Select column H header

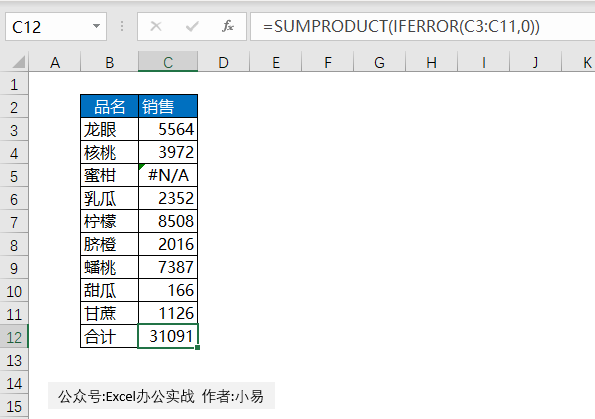click(x=431, y=62)
